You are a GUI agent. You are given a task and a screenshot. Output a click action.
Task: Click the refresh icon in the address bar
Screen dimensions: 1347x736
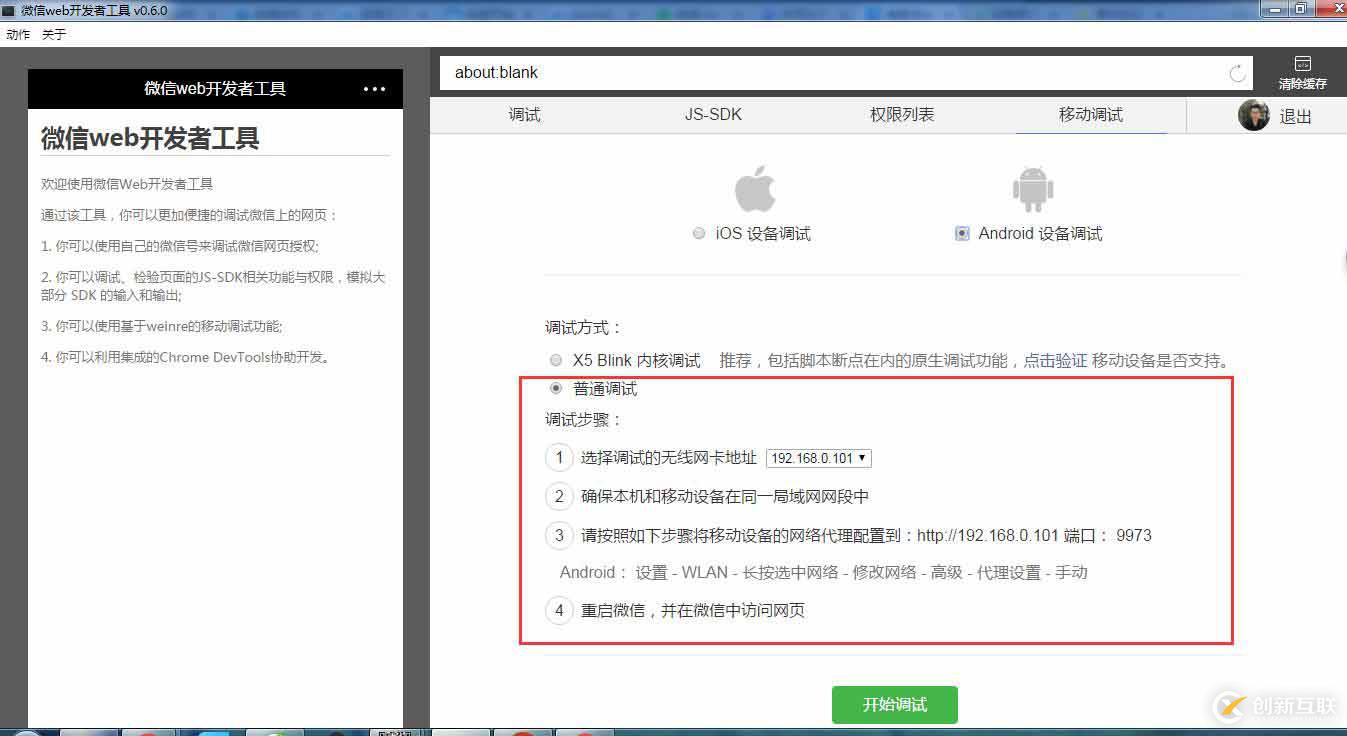click(1237, 73)
